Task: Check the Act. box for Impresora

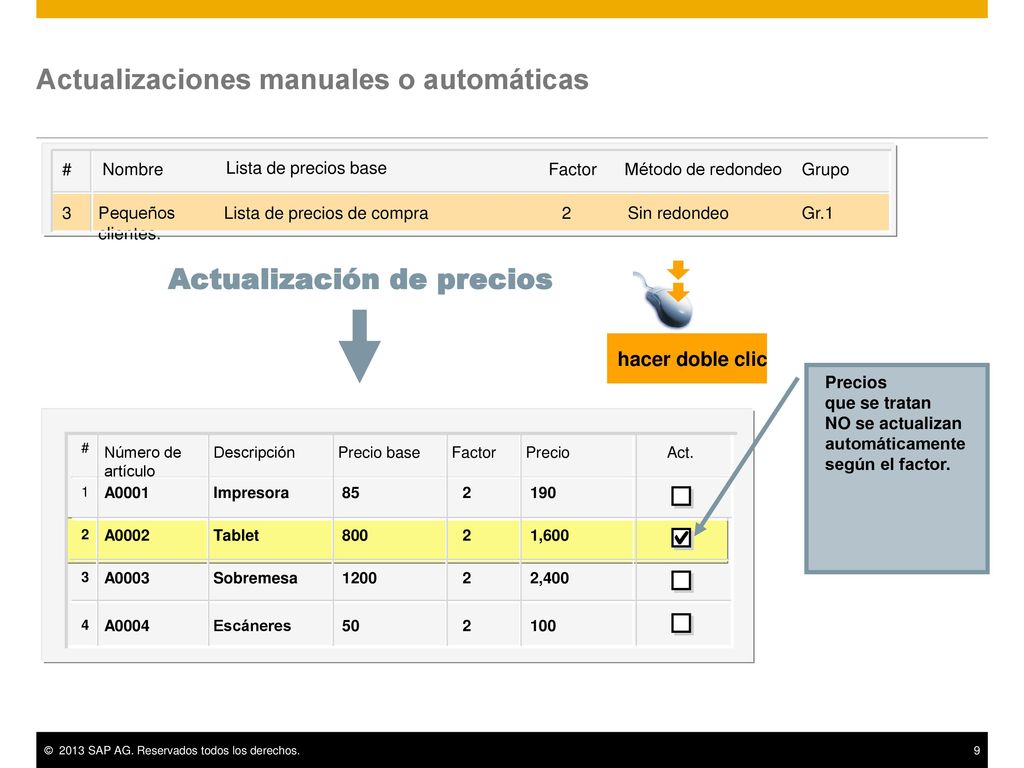Action: pyautogui.click(x=680, y=496)
